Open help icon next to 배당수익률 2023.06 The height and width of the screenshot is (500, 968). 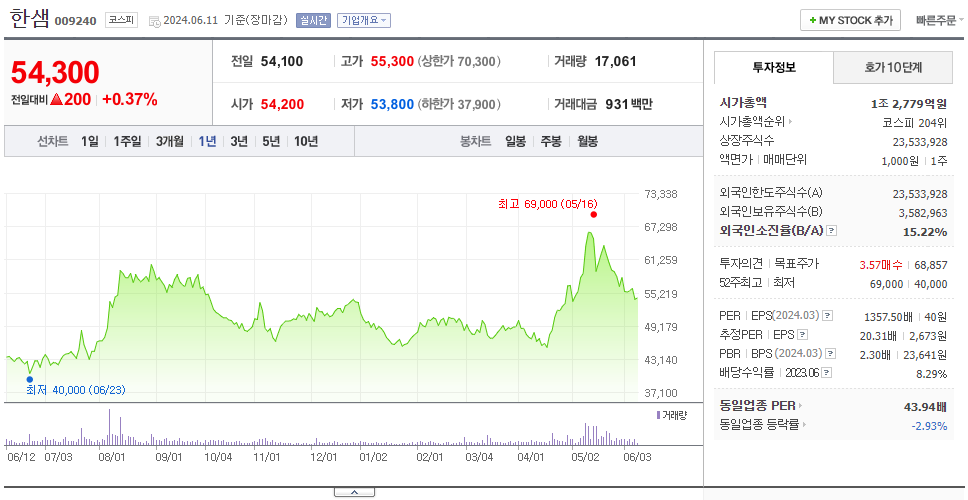pyautogui.click(x=827, y=373)
